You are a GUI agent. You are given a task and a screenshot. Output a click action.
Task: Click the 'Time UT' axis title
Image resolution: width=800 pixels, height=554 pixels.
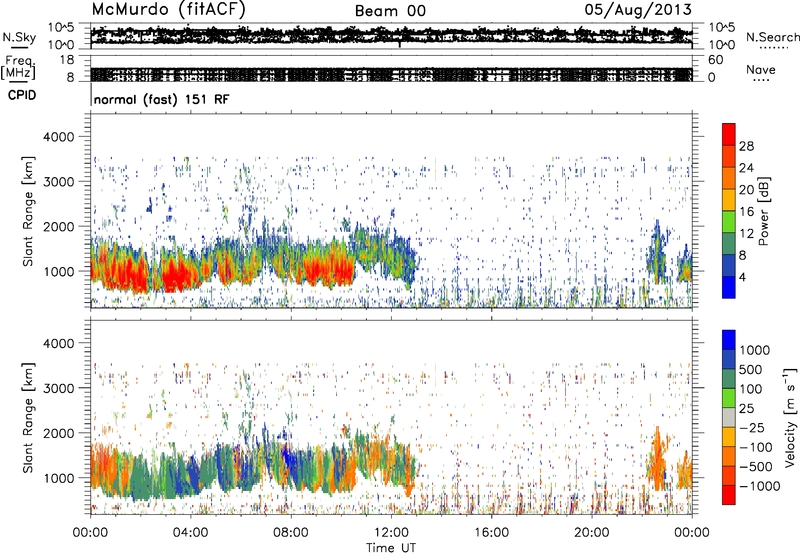(x=391, y=548)
